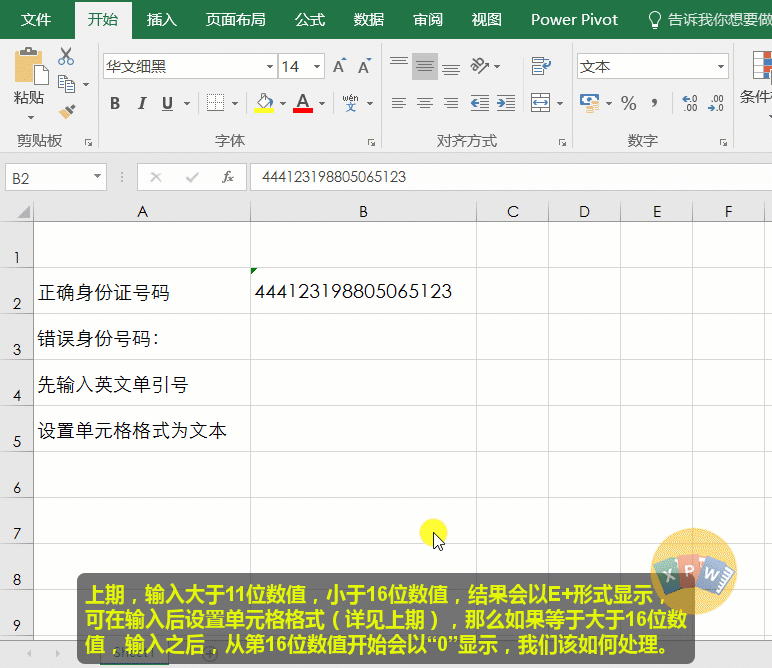This screenshot has width=772, height=668.
Task: Cancel formula entry with the X
Action: (156, 177)
